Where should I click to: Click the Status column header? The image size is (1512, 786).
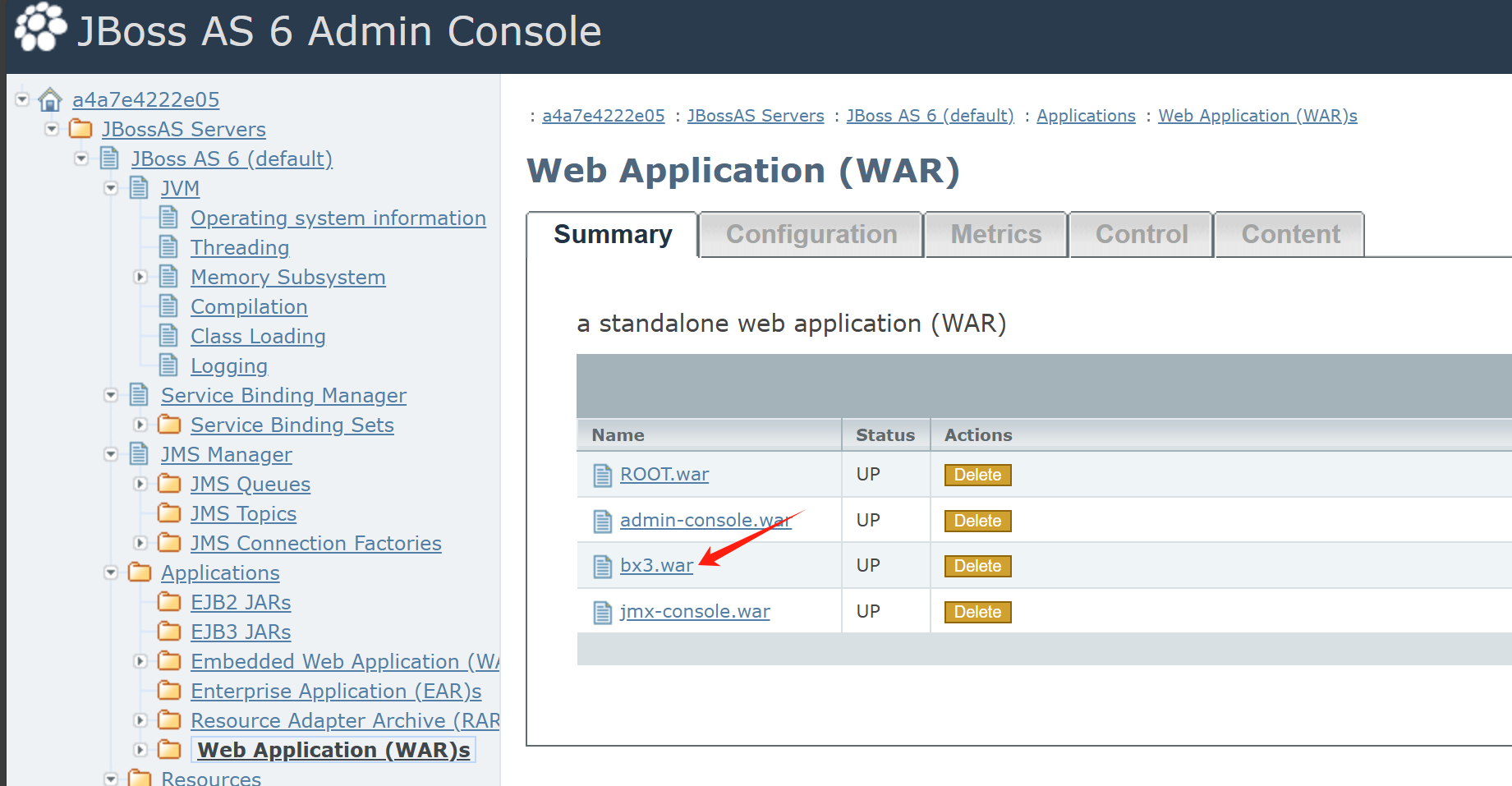coord(885,435)
